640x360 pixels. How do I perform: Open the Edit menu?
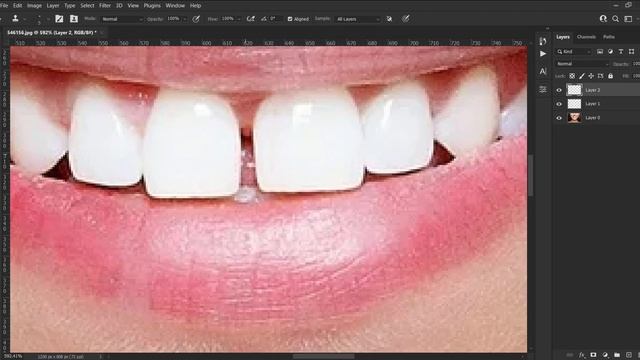click(18, 6)
